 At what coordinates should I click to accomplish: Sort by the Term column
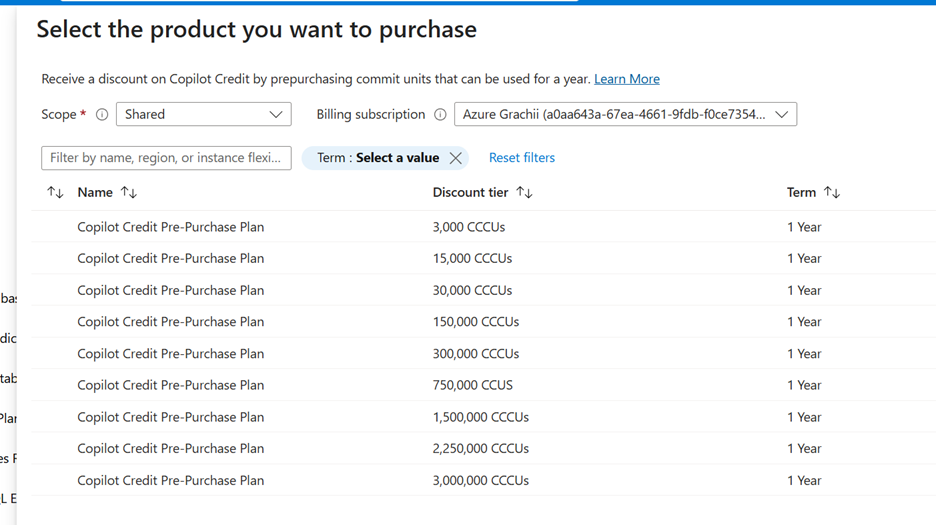[x=832, y=192]
